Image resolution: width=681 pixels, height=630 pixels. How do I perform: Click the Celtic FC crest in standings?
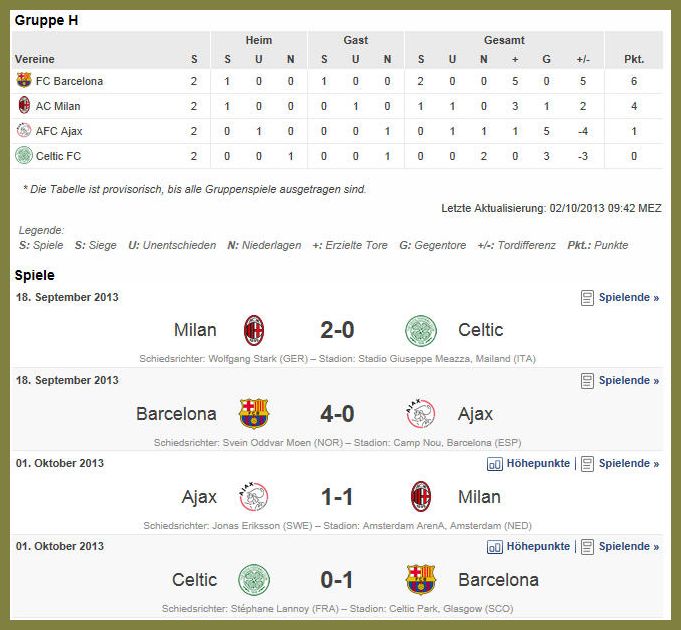point(24,155)
